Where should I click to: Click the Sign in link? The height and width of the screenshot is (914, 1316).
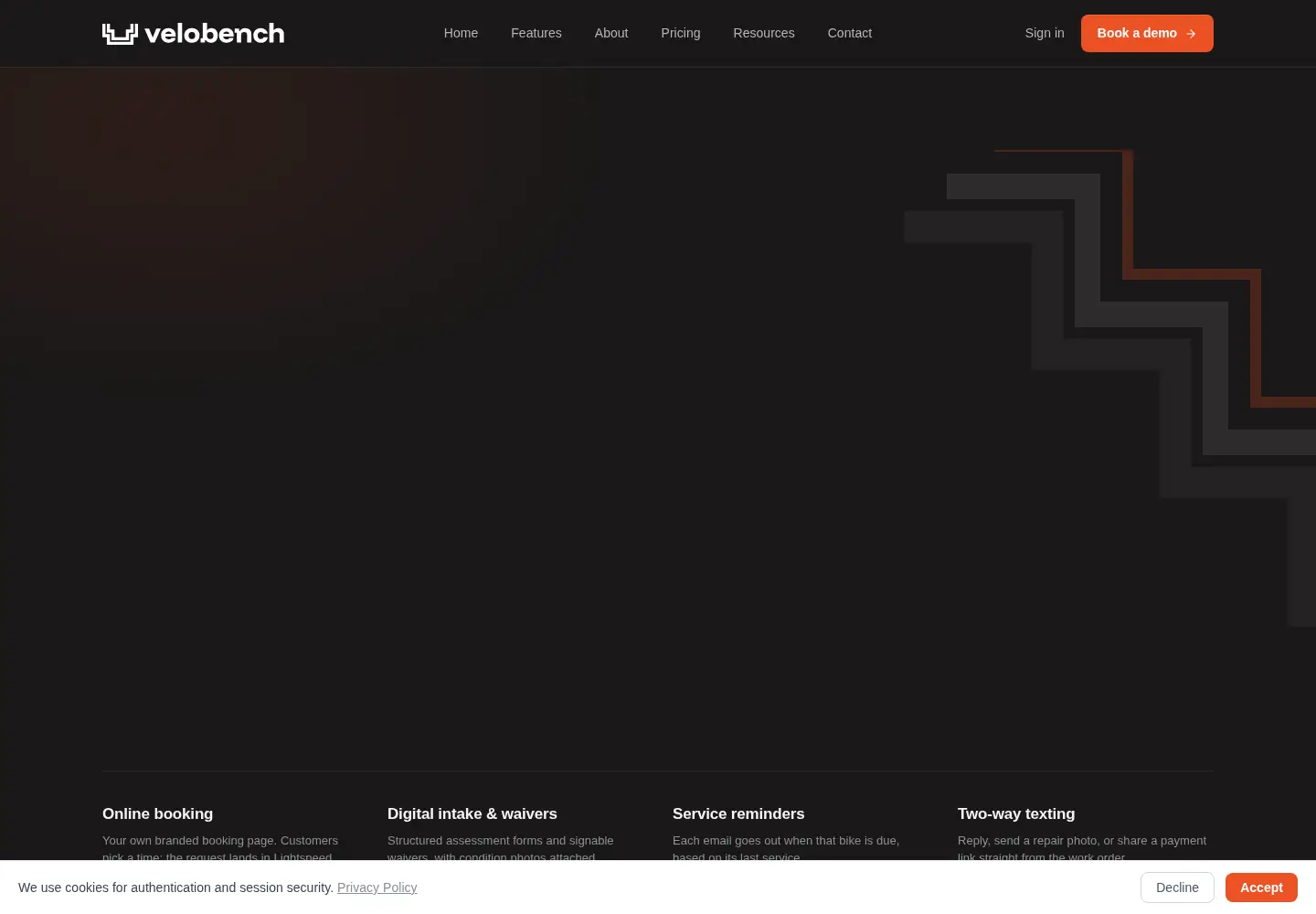1045,33
